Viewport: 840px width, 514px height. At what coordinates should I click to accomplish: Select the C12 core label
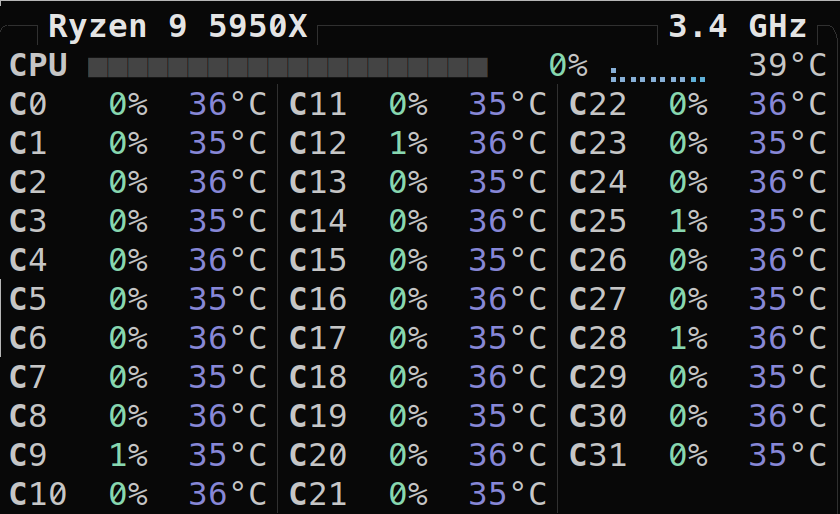(318, 144)
